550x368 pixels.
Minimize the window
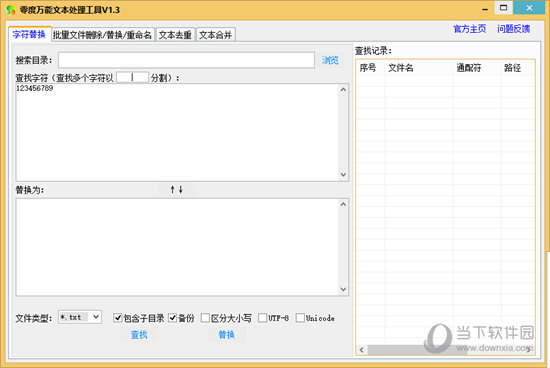click(485, 9)
